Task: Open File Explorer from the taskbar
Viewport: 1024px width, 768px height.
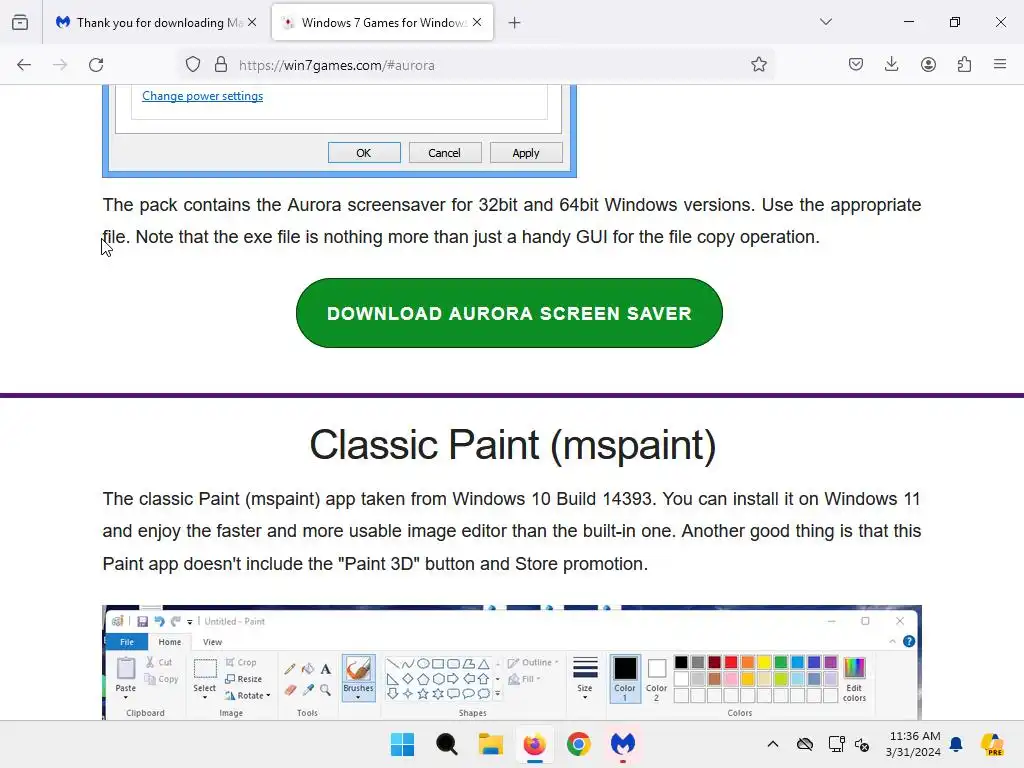Action: pos(490,744)
